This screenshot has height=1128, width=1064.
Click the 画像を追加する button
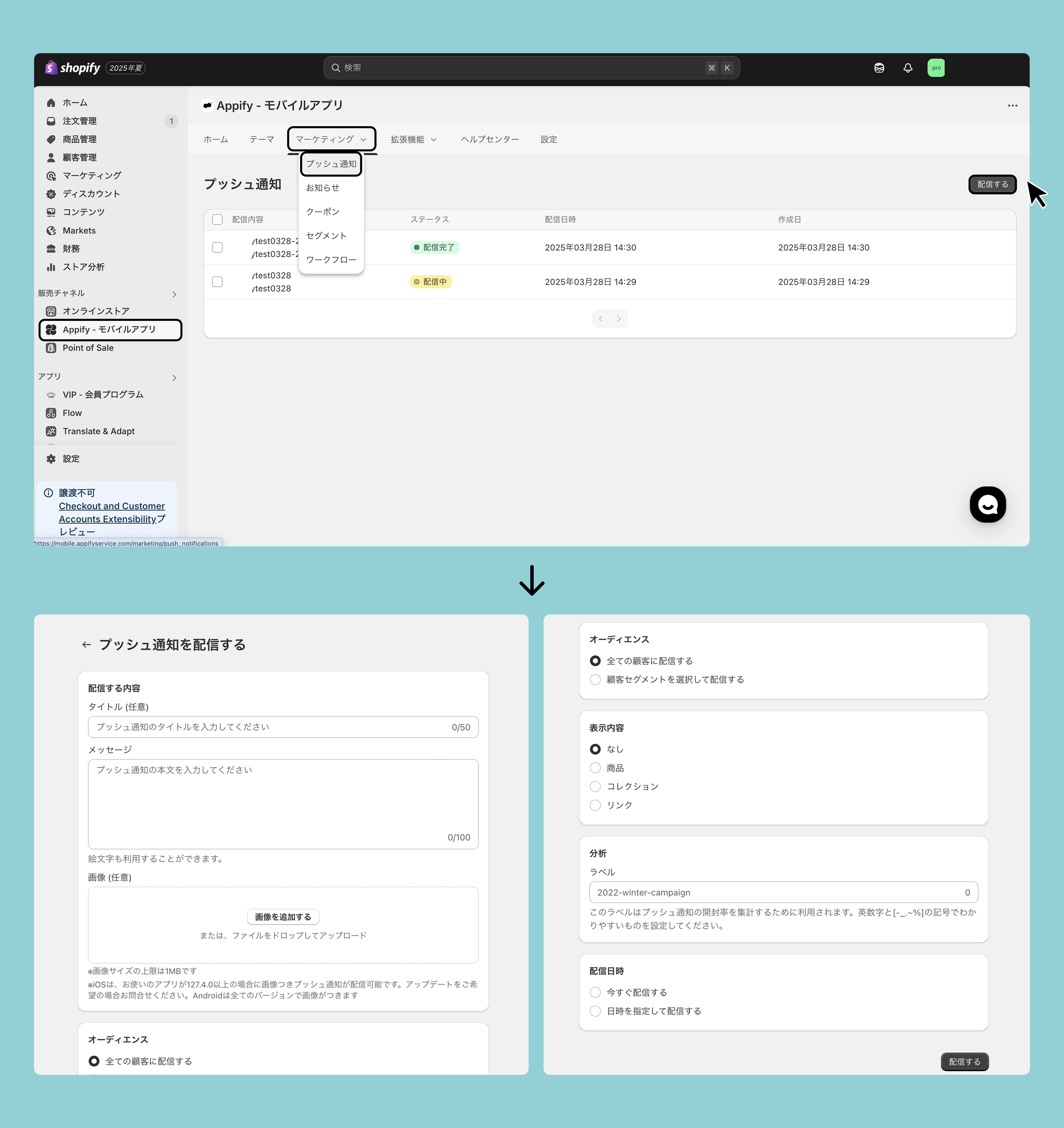[283, 917]
